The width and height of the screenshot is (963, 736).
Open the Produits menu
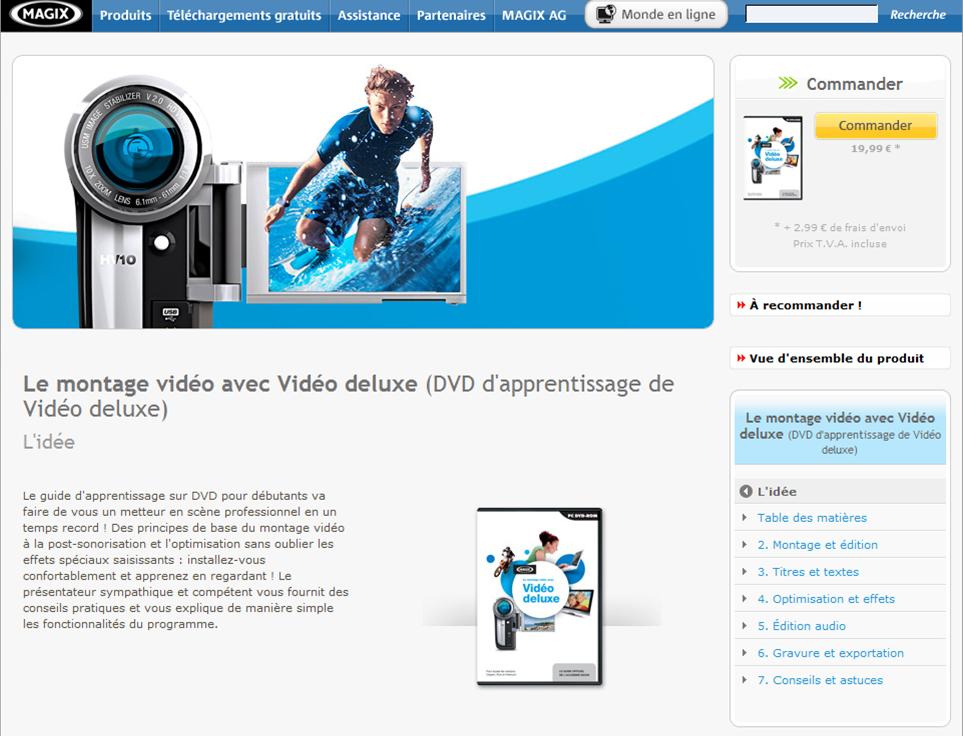[x=125, y=15]
